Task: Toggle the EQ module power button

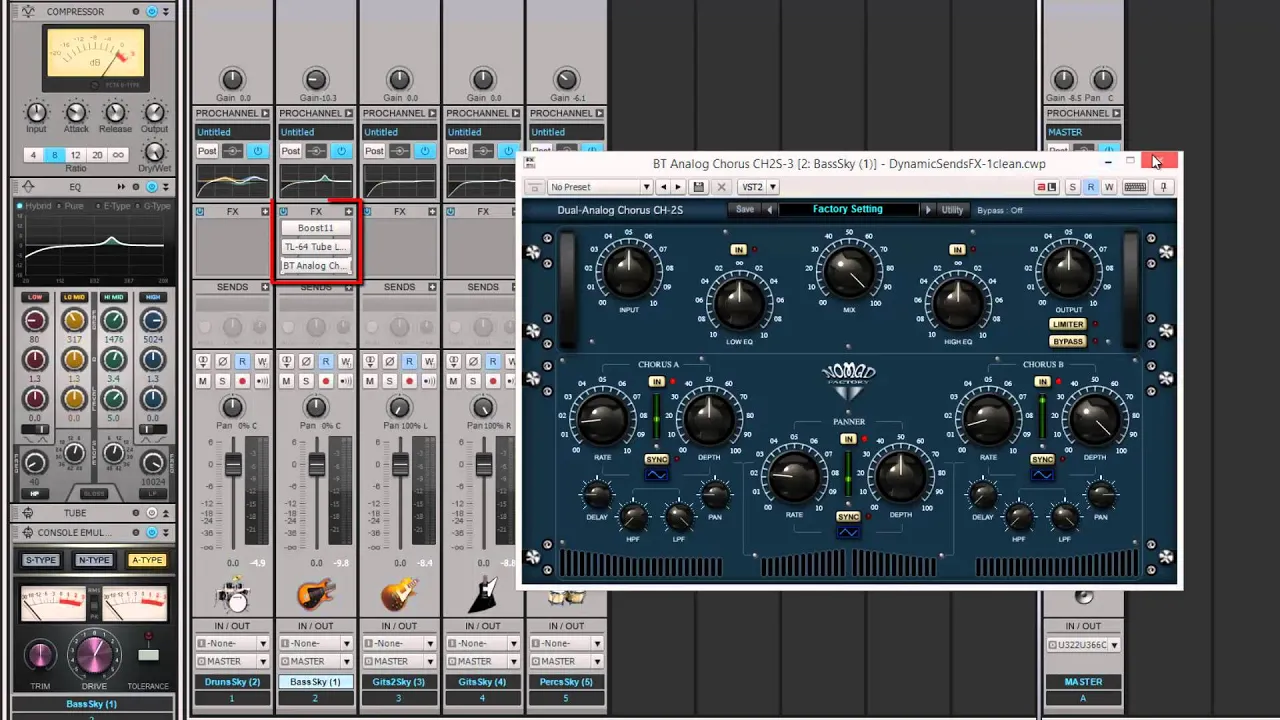Action: (152, 187)
